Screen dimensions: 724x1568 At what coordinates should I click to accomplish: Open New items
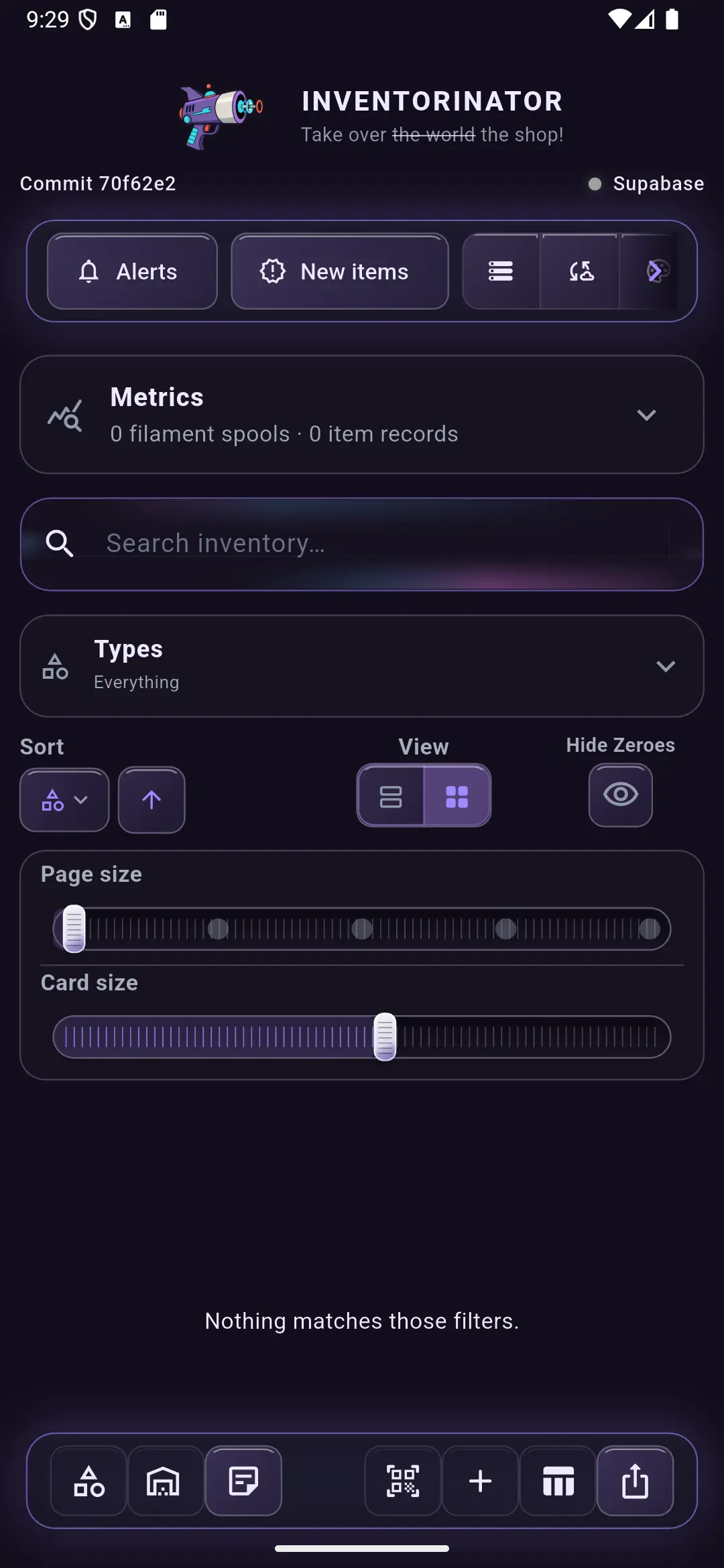[x=340, y=271]
